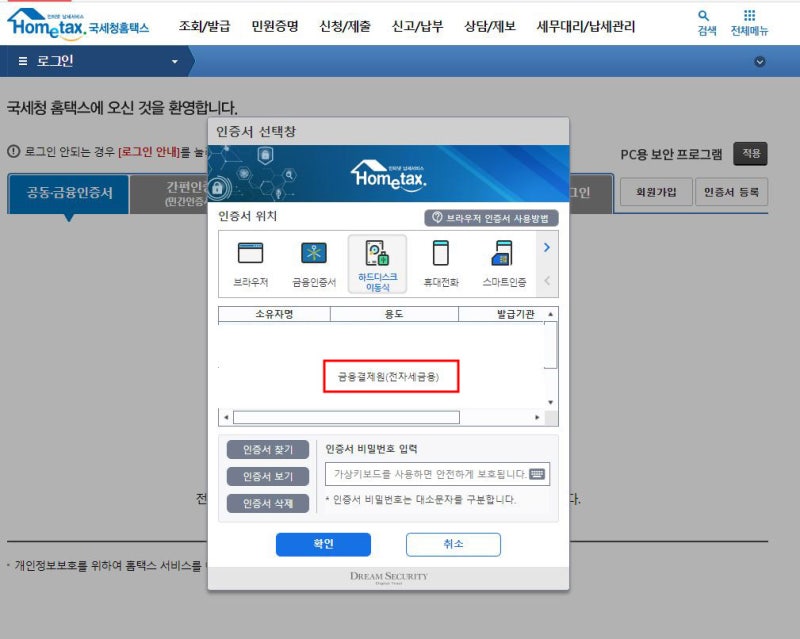Show previous certificate locations with left chevron

pyautogui.click(x=547, y=281)
